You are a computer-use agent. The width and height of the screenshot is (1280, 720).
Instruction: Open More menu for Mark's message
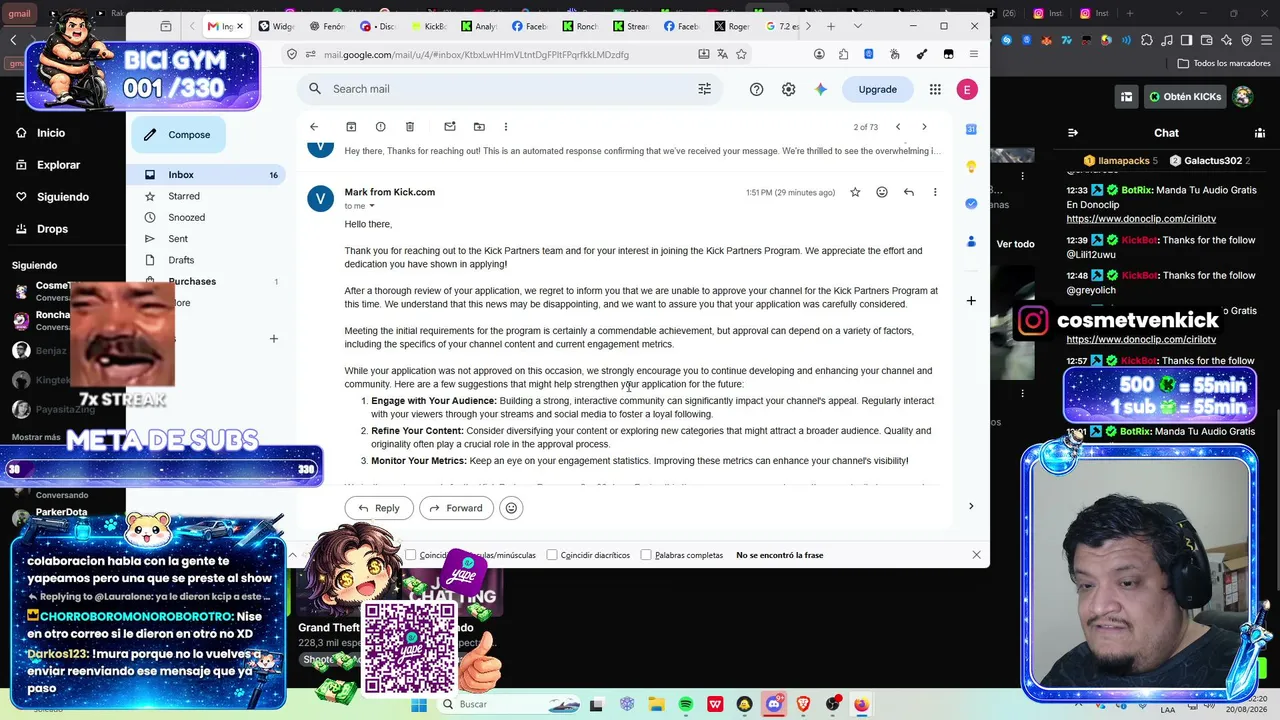pyautogui.click(x=935, y=192)
